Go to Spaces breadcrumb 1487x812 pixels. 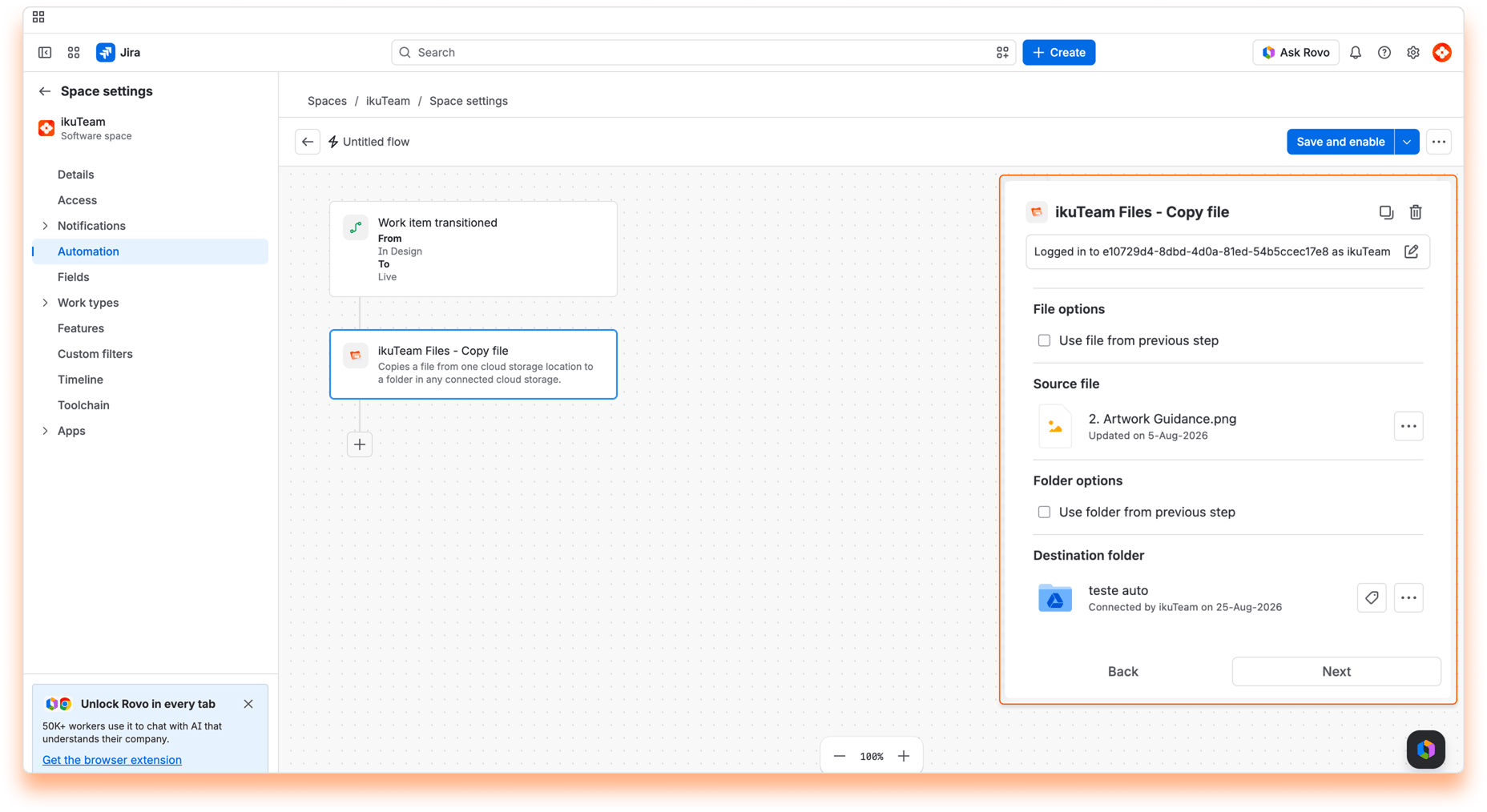[x=327, y=101]
